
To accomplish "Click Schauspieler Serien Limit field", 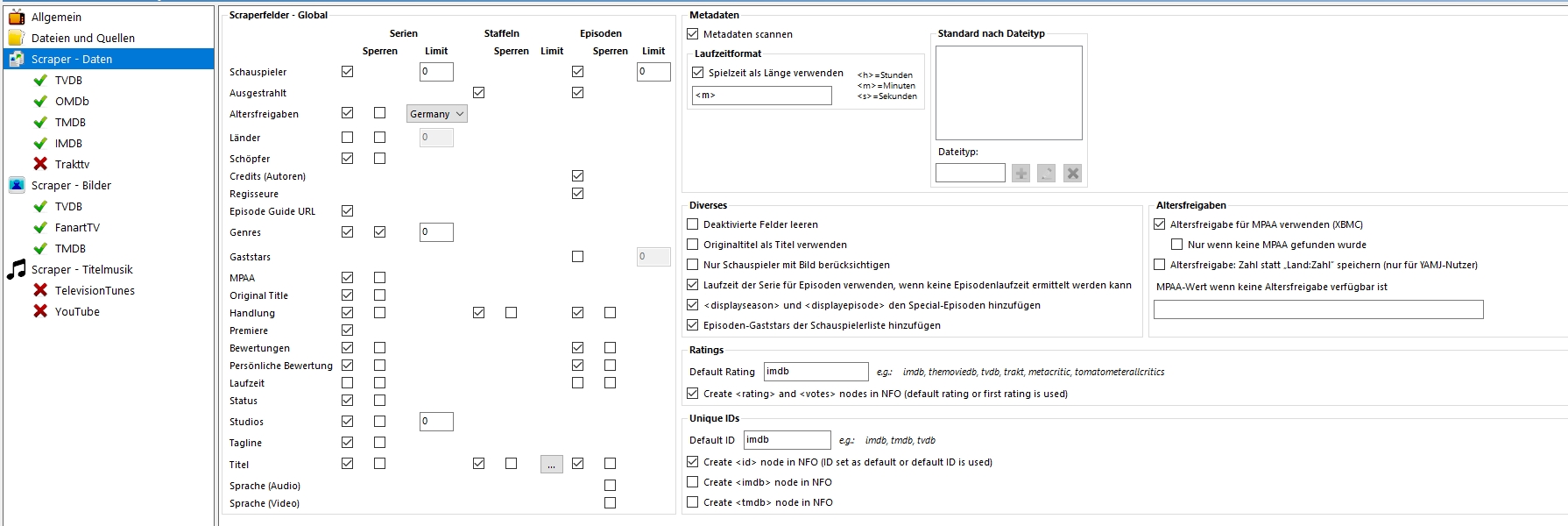I will [436, 72].
